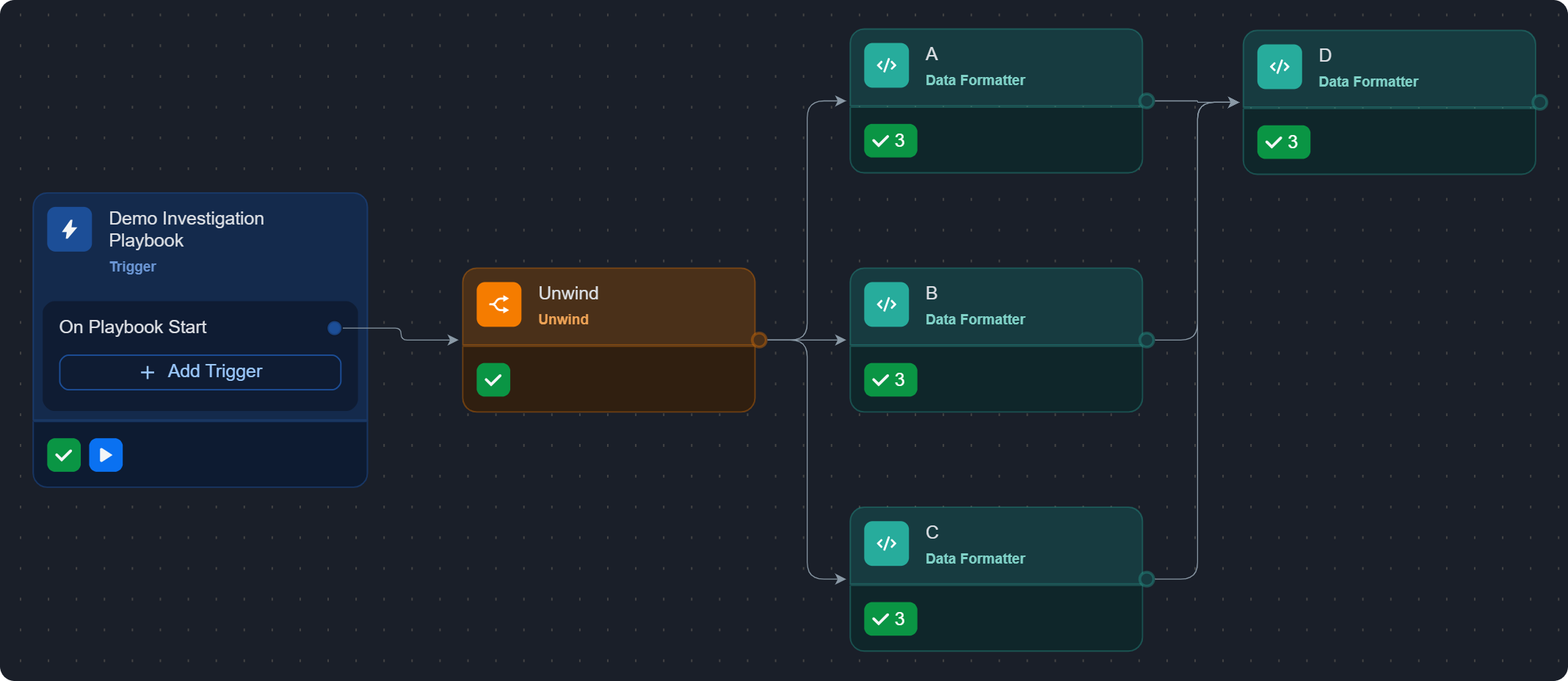Click the orange Unwind node icon
This screenshot has width=1568, height=681.
(x=499, y=305)
